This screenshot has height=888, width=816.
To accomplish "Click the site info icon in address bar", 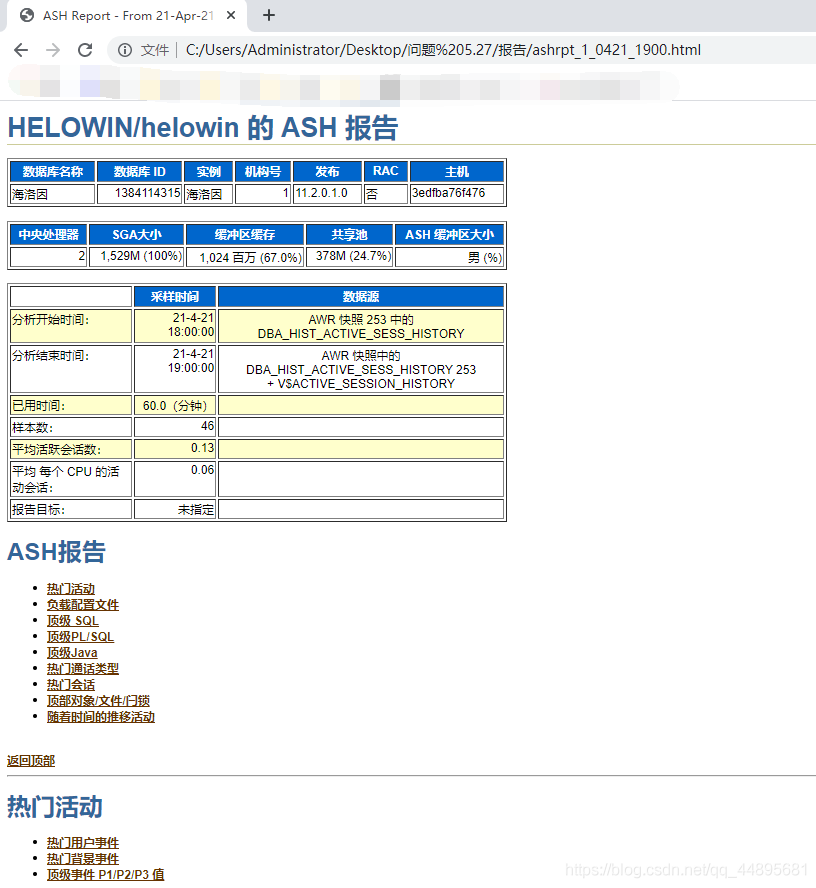I will 125,50.
